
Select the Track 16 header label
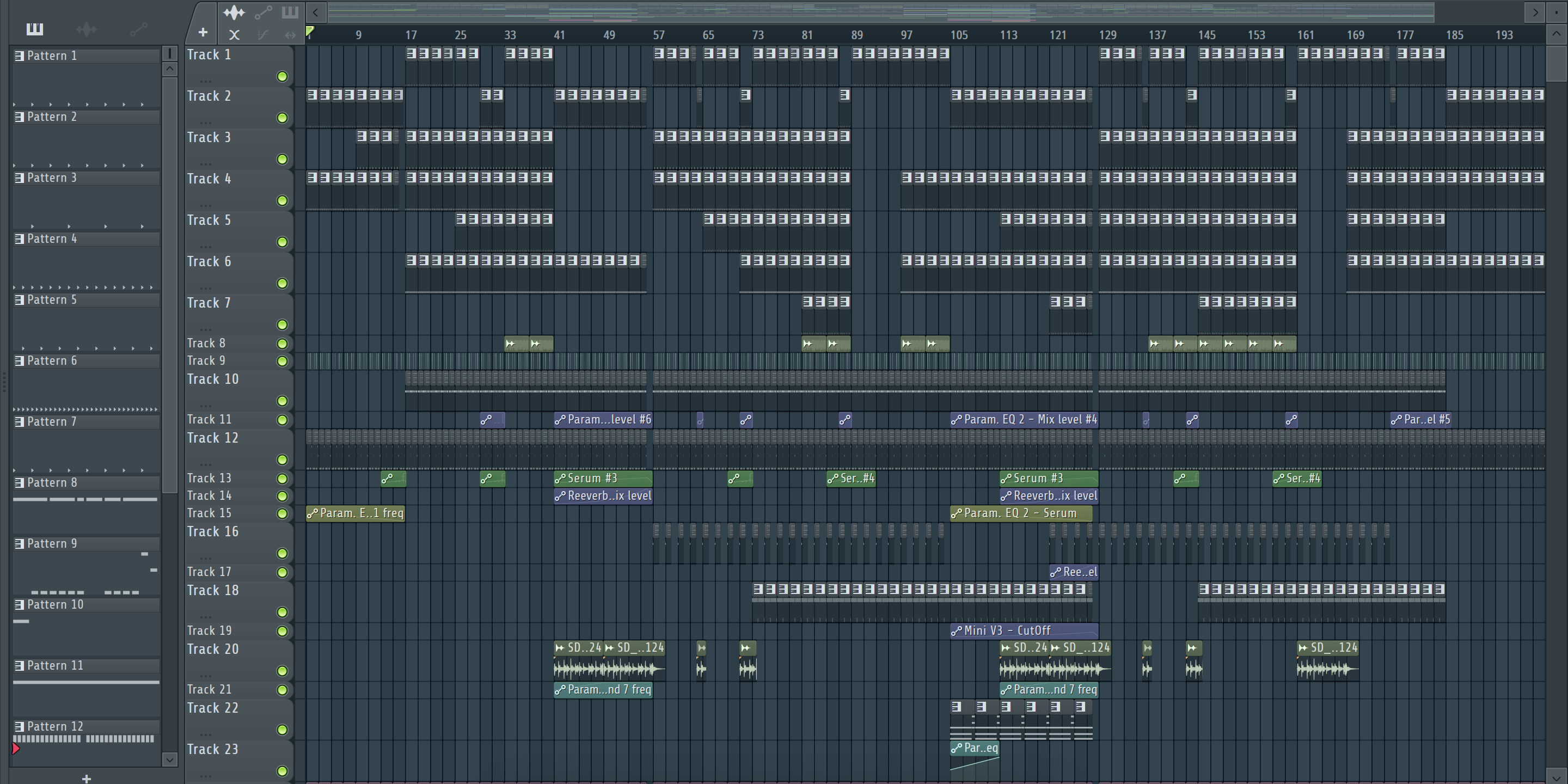tap(212, 532)
